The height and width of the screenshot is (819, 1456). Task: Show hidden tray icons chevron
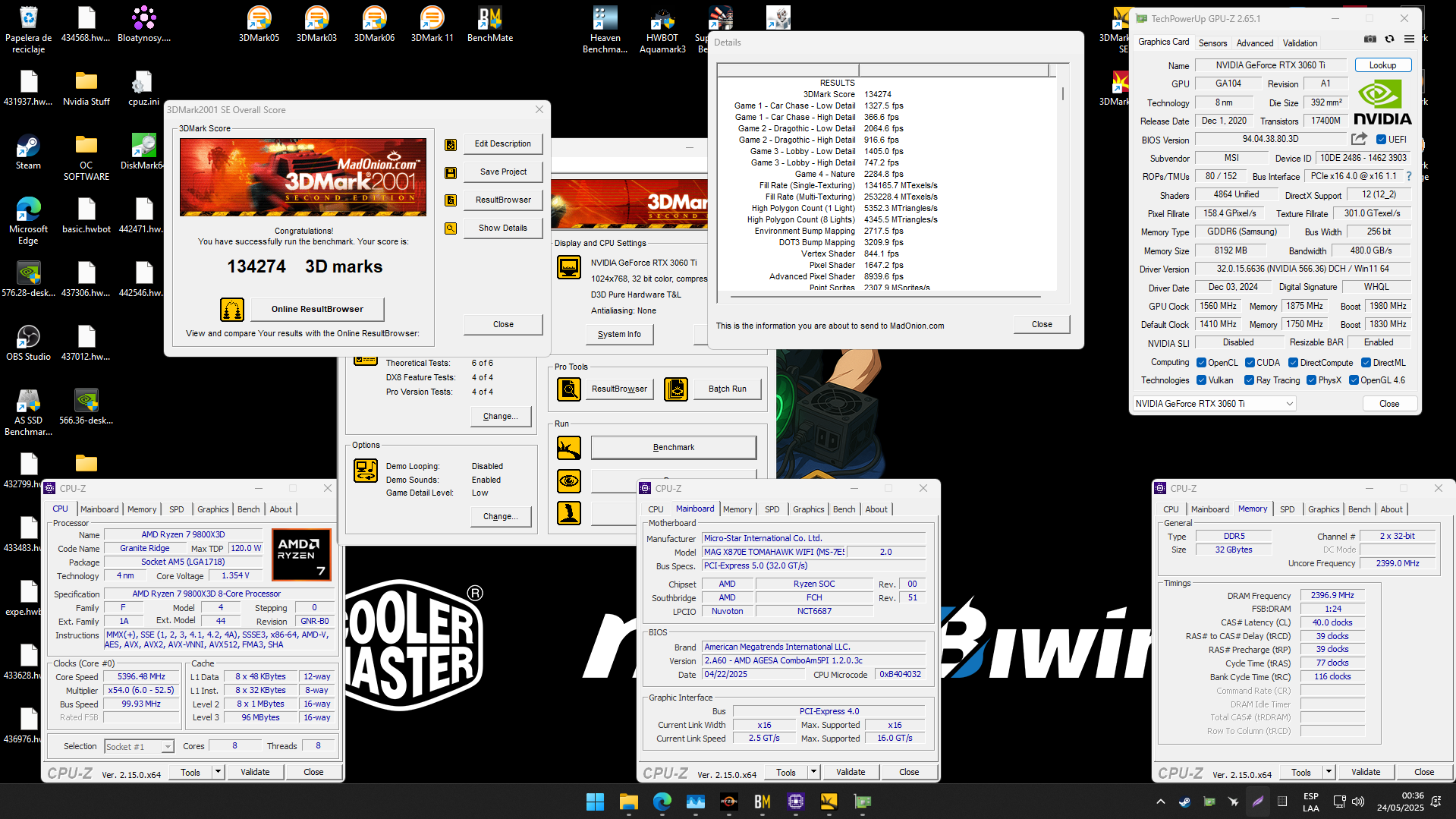1160,802
